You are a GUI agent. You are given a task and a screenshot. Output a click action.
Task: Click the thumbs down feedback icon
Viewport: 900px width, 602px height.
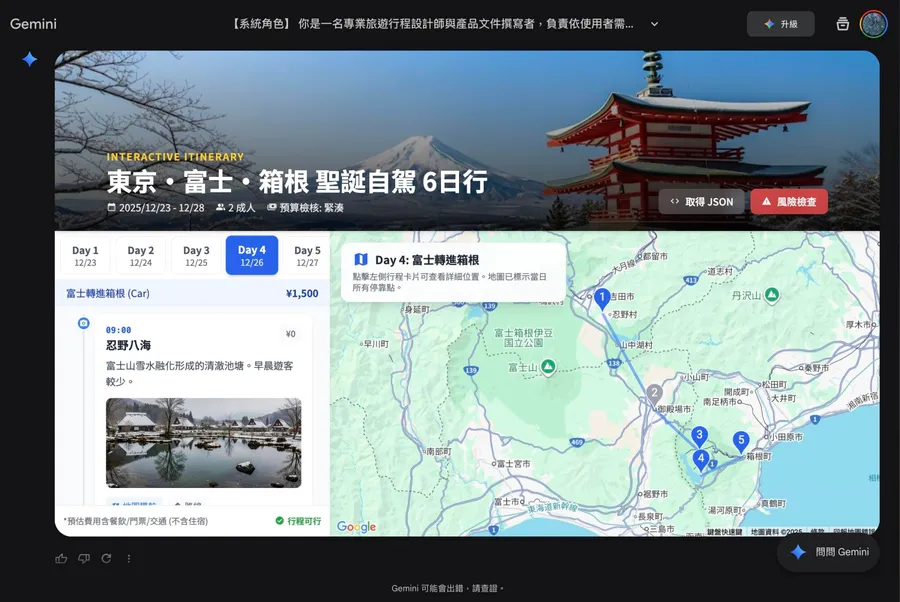[84, 558]
